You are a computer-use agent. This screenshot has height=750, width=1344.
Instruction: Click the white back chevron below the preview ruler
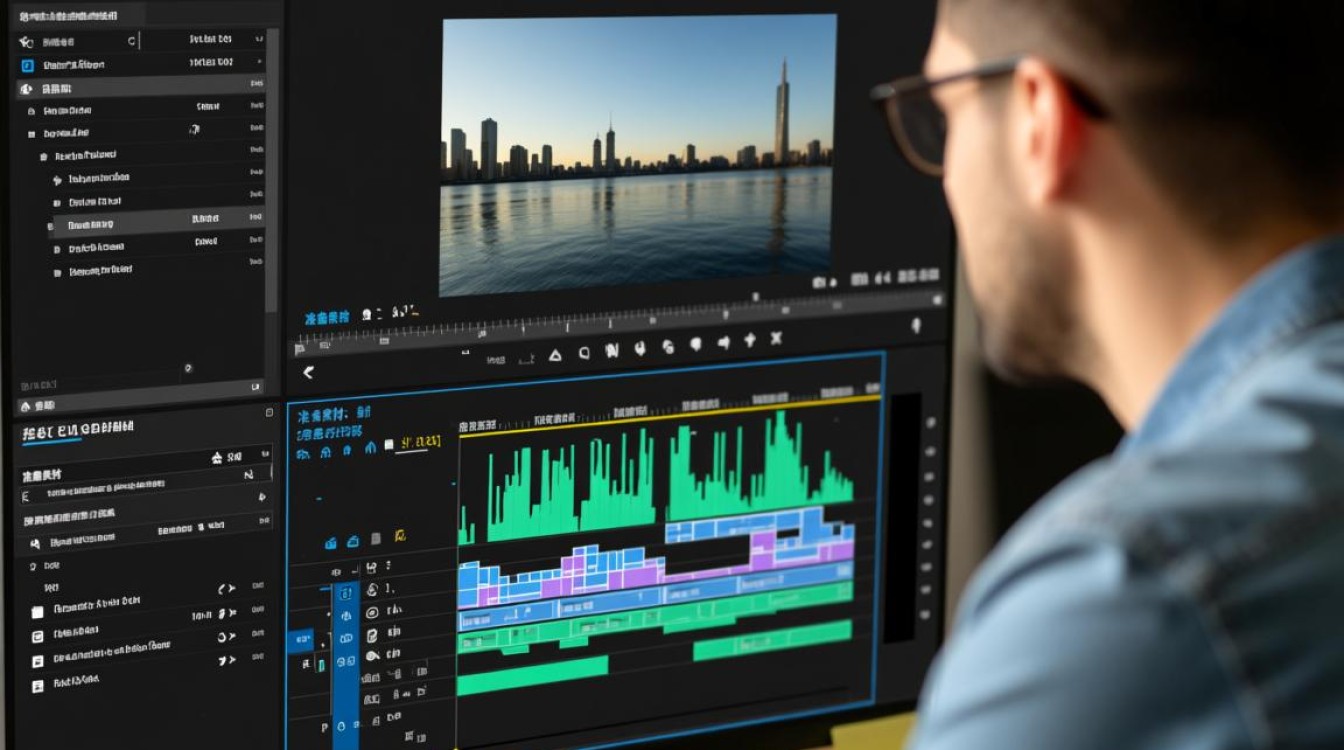point(308,372)
